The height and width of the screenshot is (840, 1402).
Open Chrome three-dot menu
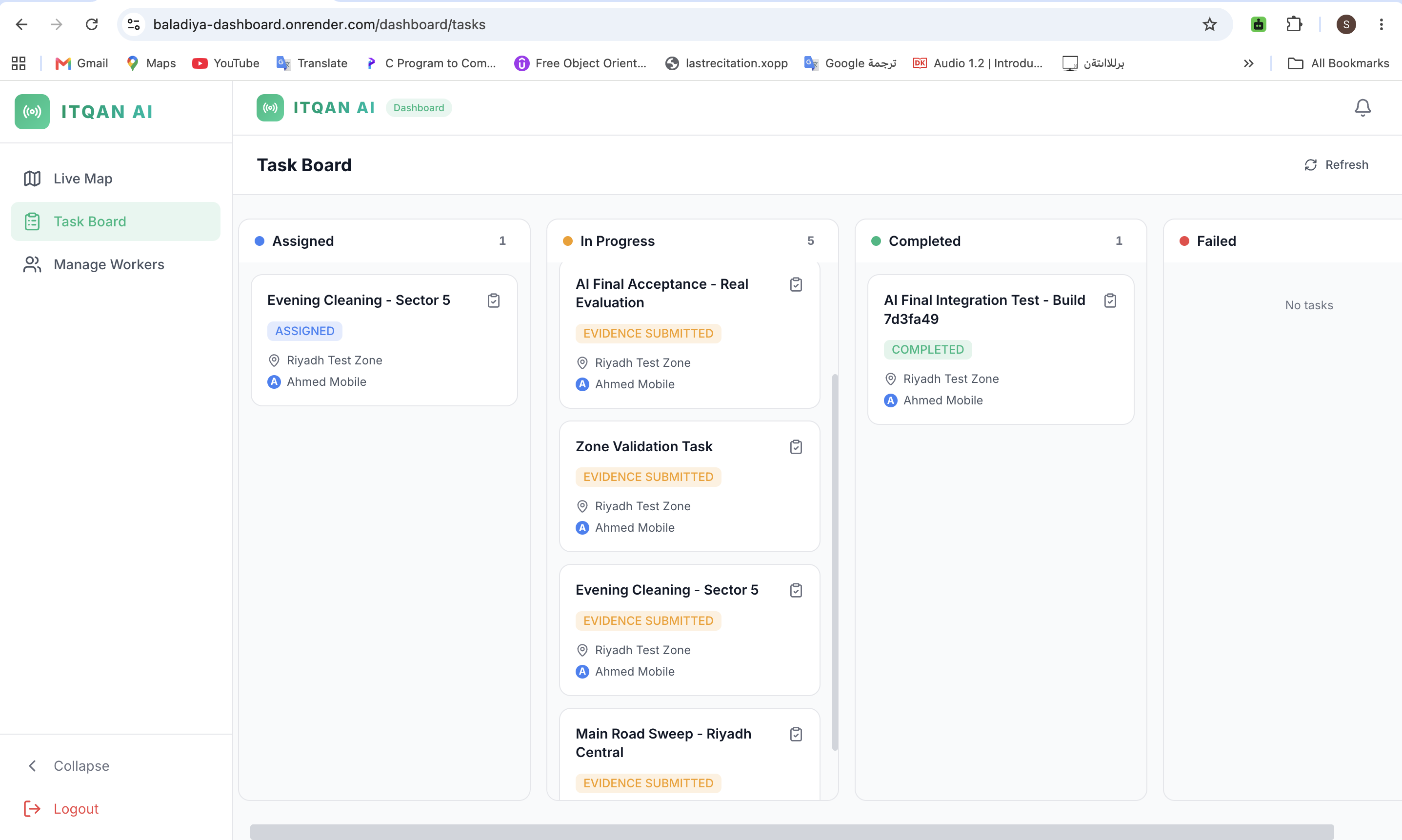(1381, 24)
